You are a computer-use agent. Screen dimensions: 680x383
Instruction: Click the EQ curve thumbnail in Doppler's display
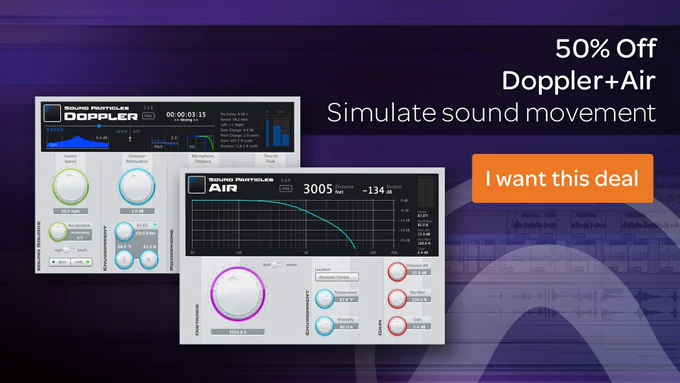[x=201, y=142]
